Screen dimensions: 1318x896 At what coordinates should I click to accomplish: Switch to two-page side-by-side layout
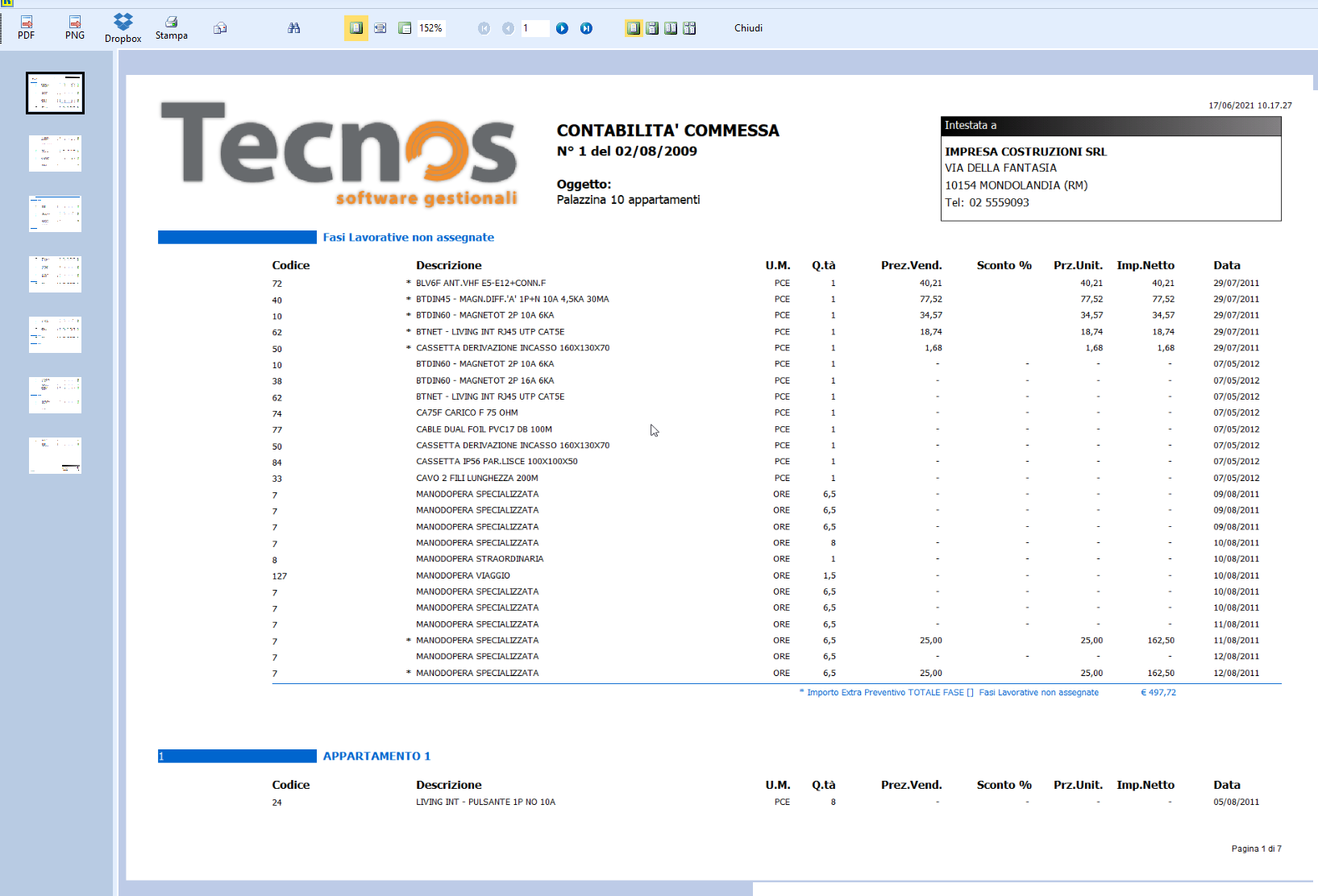pos(671,28)
